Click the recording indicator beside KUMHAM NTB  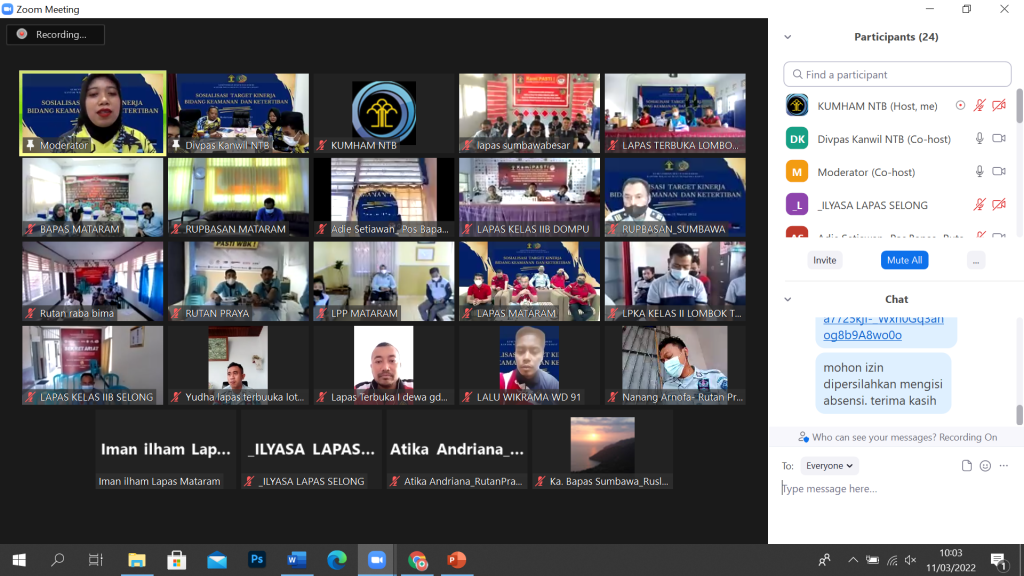(x=961, y=106)
